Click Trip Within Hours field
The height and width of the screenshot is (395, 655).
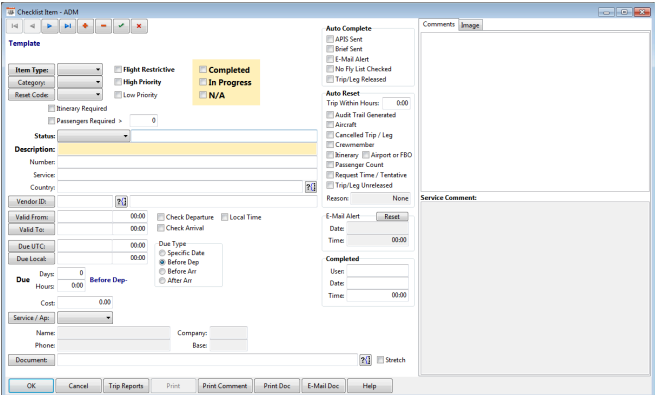[396, 103]
